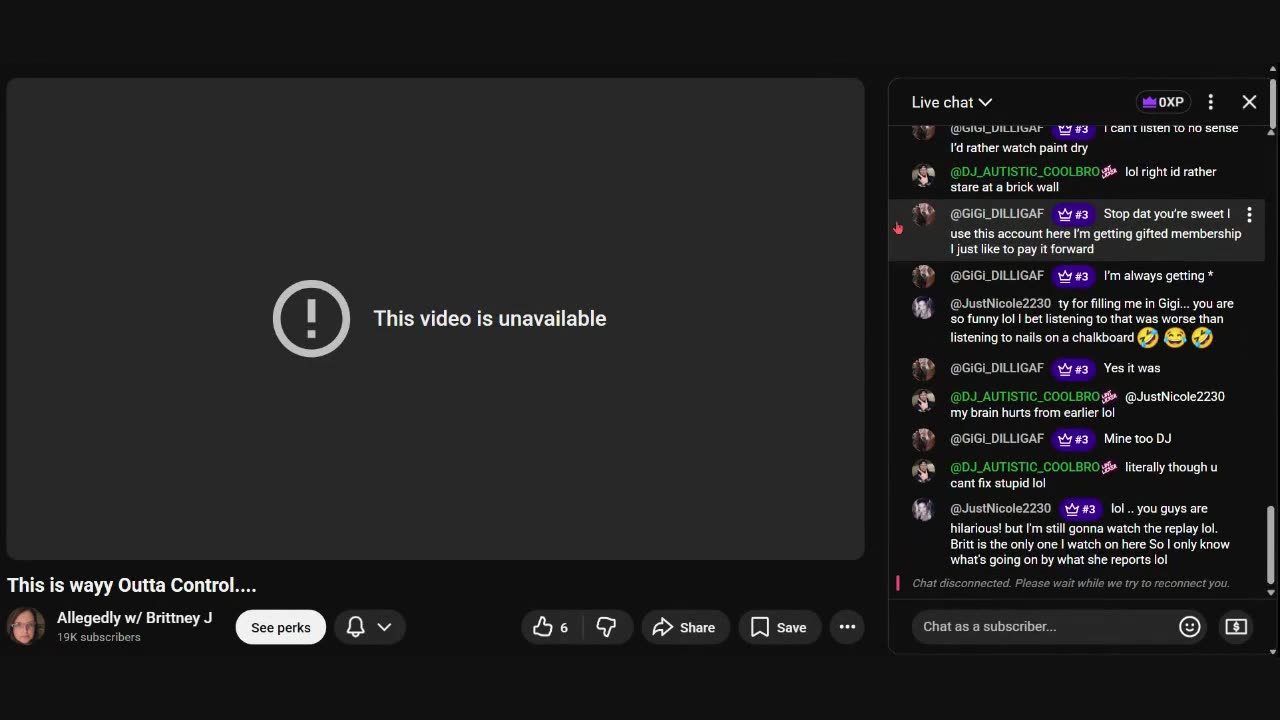Click the #3 crown badge next to 'Yes it was'
The width and height of the screenshot is (1280, 720).
tap(1073, 369)
